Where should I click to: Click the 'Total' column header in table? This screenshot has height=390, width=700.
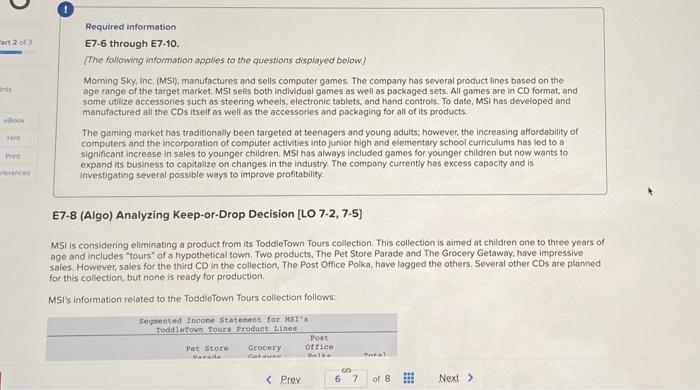click(375, 355)
